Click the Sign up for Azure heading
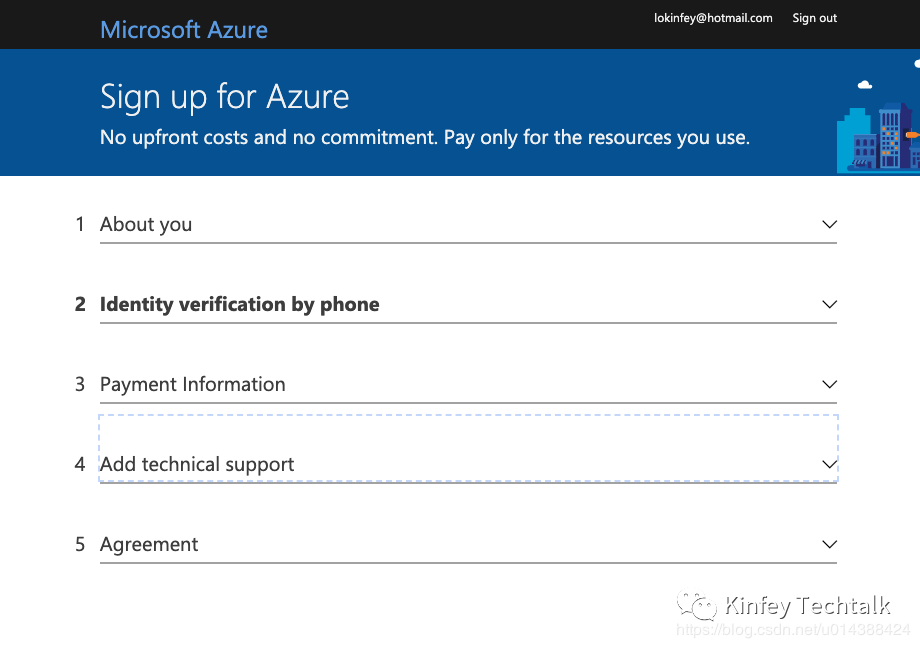This screenshot has width=920, height=648. 225,97
